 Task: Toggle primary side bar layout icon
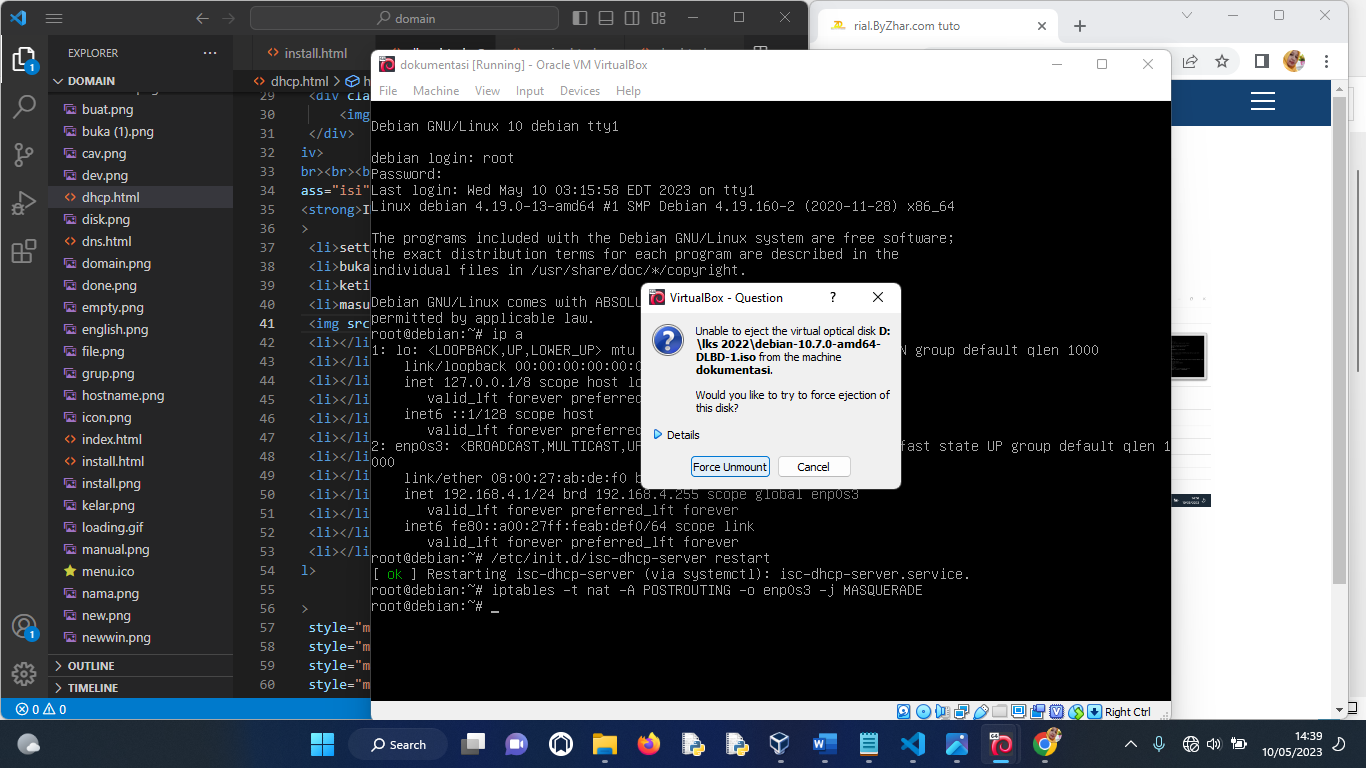pyautogui.click(x=581, y=18)
